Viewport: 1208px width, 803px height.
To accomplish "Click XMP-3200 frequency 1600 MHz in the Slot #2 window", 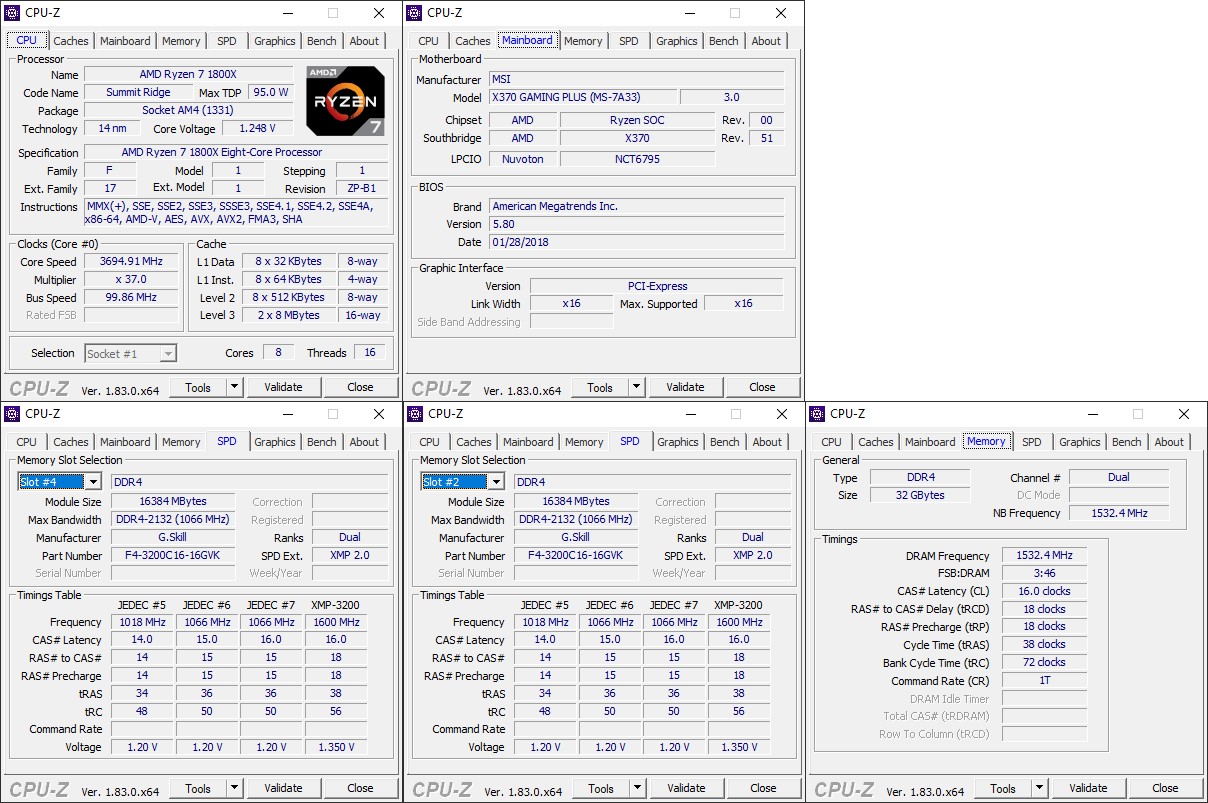I will (739, 622).
